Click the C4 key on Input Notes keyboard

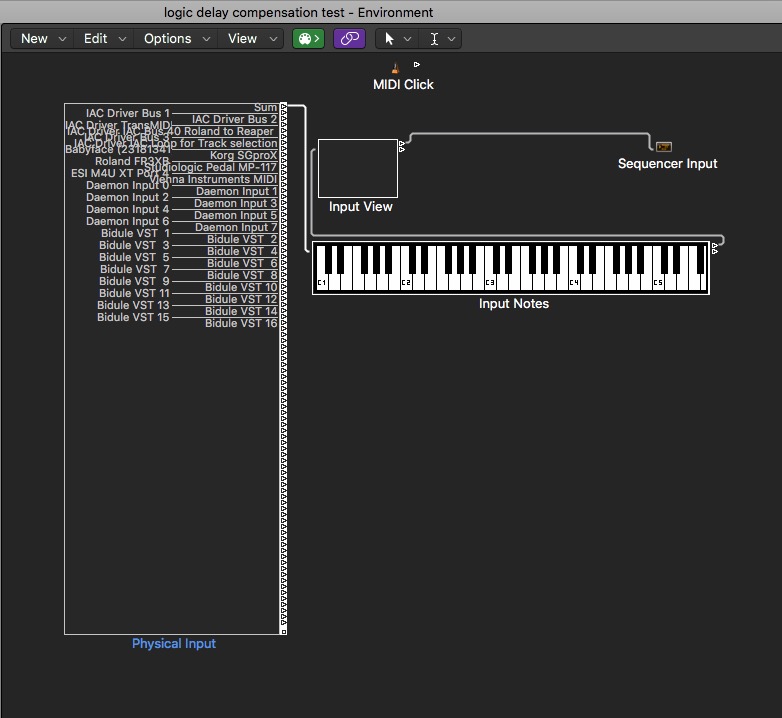point(574,283)
